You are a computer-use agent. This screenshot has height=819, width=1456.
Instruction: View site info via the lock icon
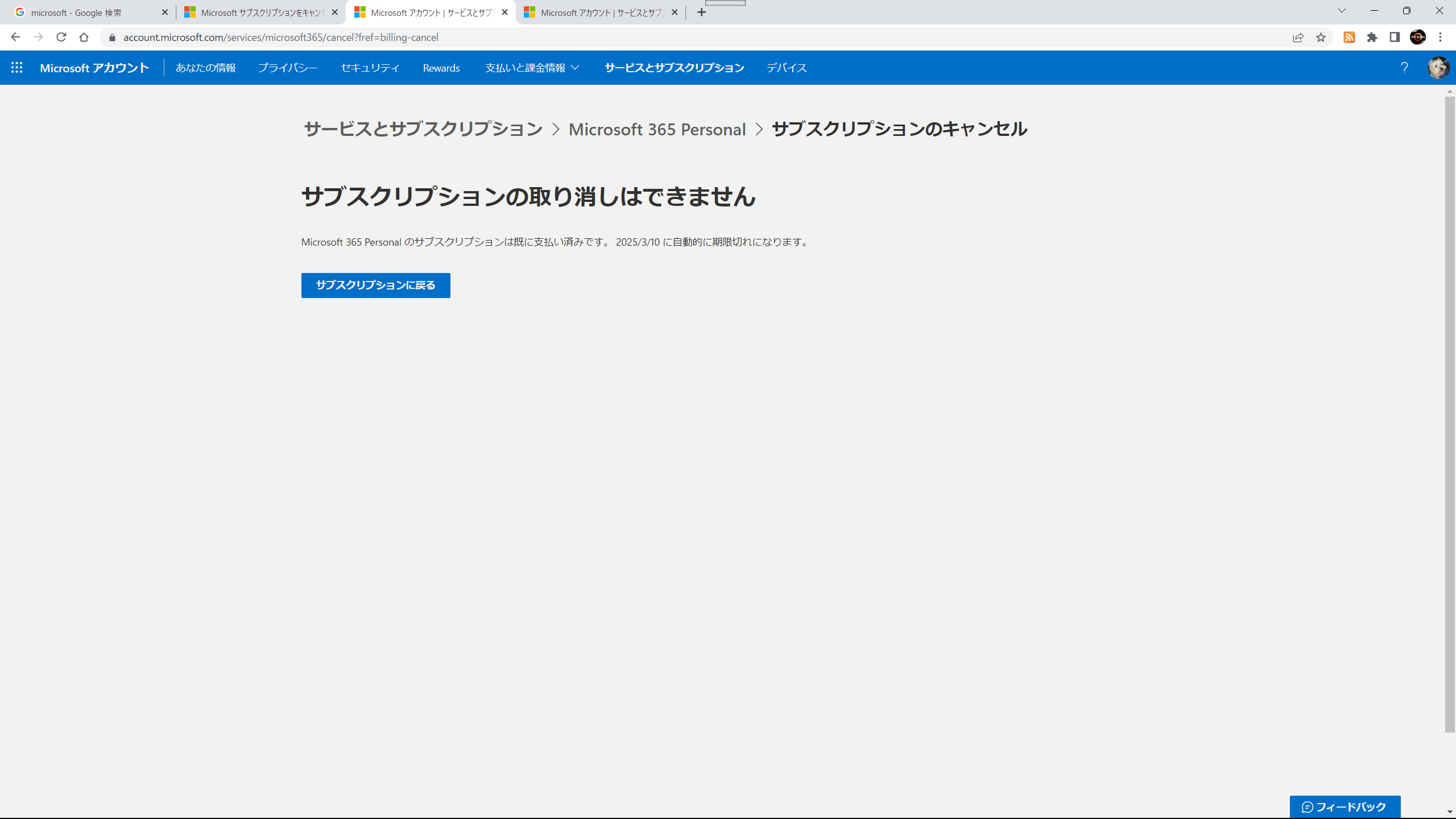point(112,38)
